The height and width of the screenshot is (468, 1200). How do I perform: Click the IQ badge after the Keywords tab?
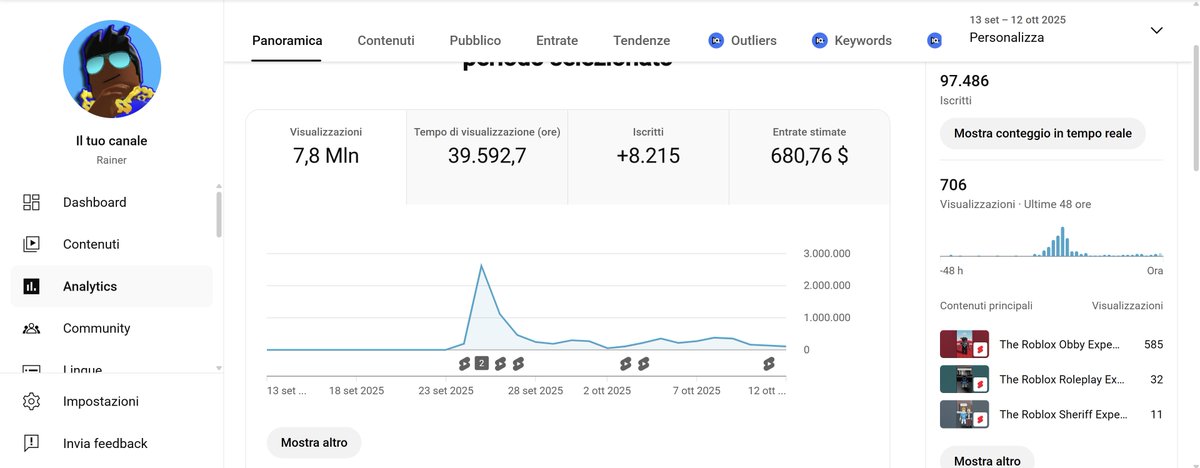934,41
